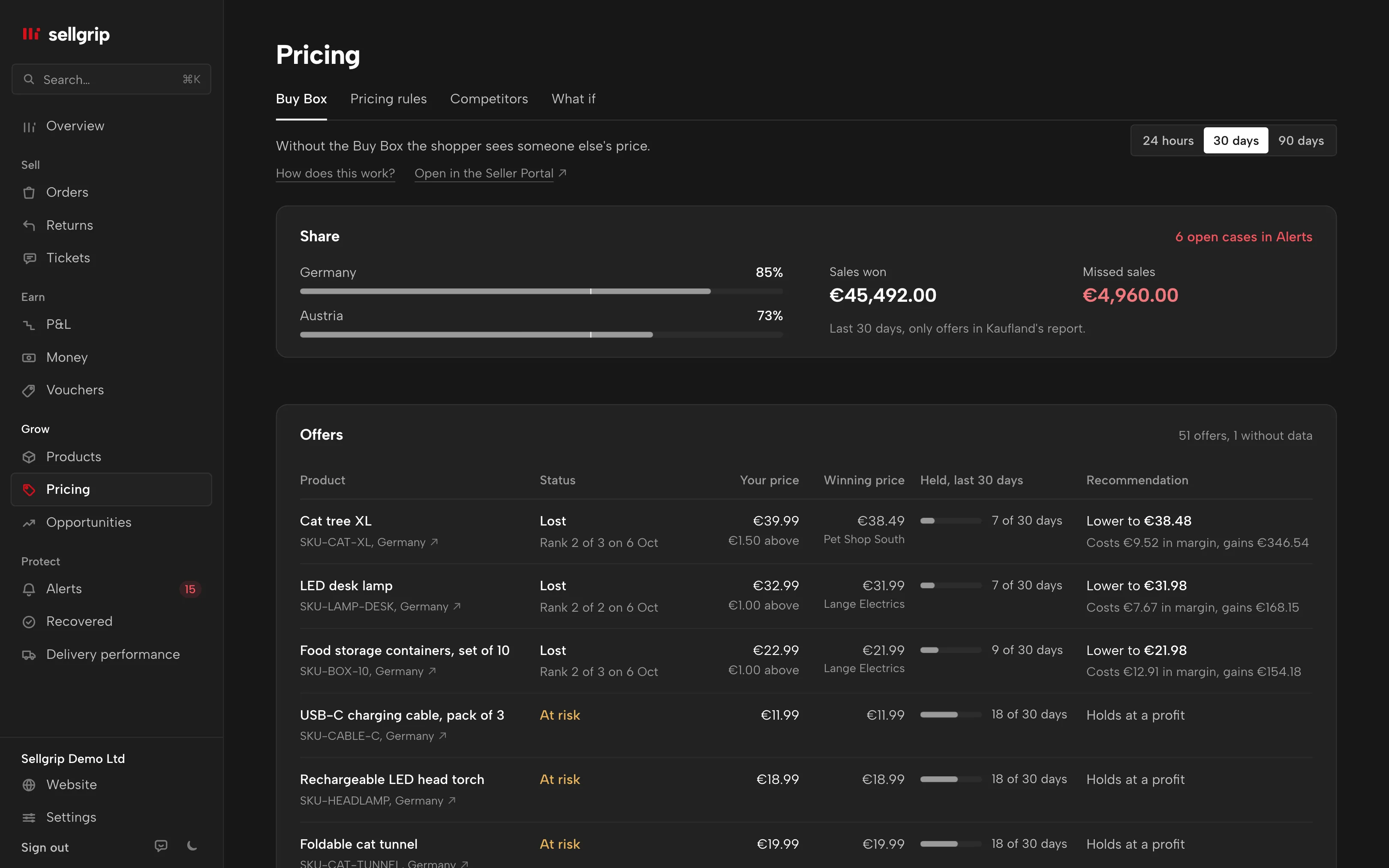The width and height of the screenshot is (1389, 868).
Task: Switch to the Pricing rules tab
Action: click(388, 99)
